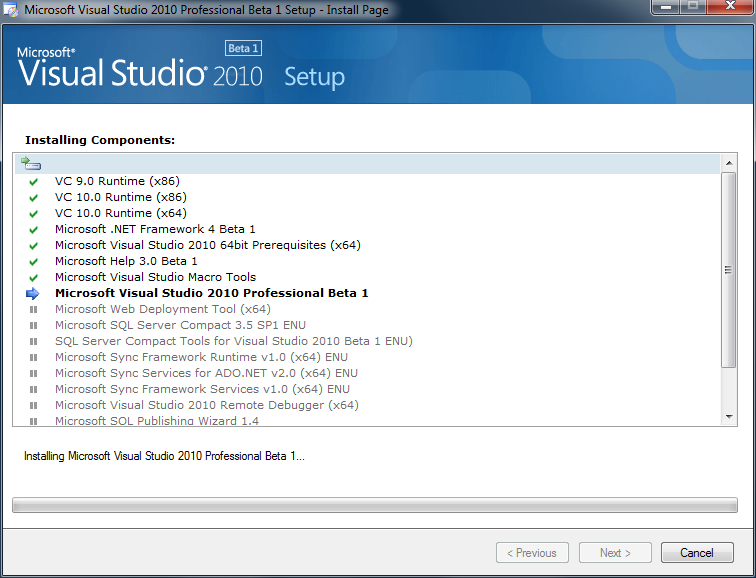Click the install icon in the list header row
This screenshot has width=756, height=578.
coord(31,163)
